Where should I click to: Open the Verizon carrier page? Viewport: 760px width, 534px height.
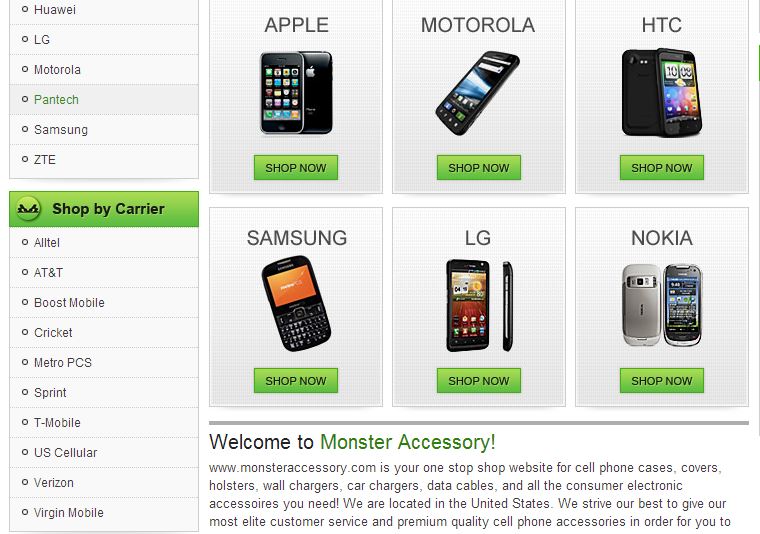pos(54,483)
